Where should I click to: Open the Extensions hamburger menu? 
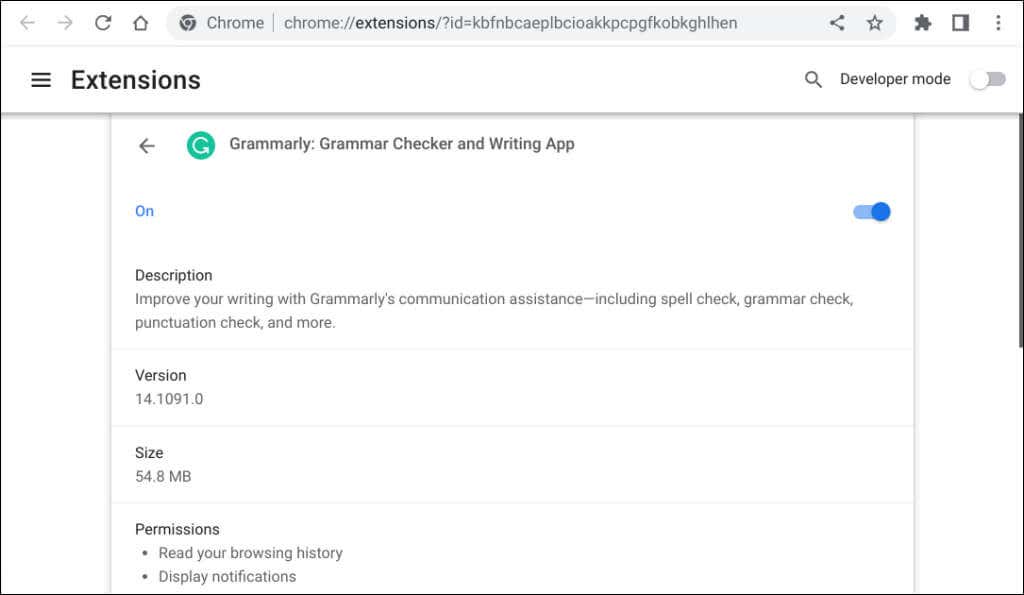(41, 80)
